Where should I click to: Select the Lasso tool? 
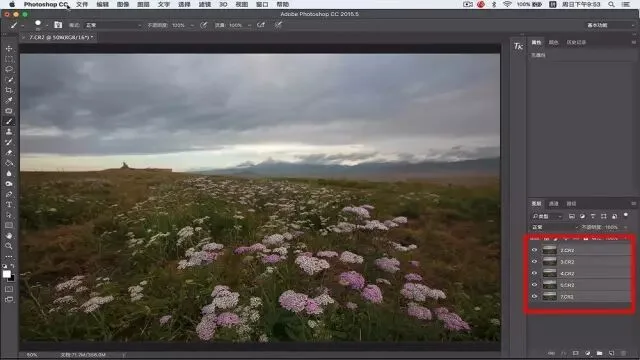9,69
